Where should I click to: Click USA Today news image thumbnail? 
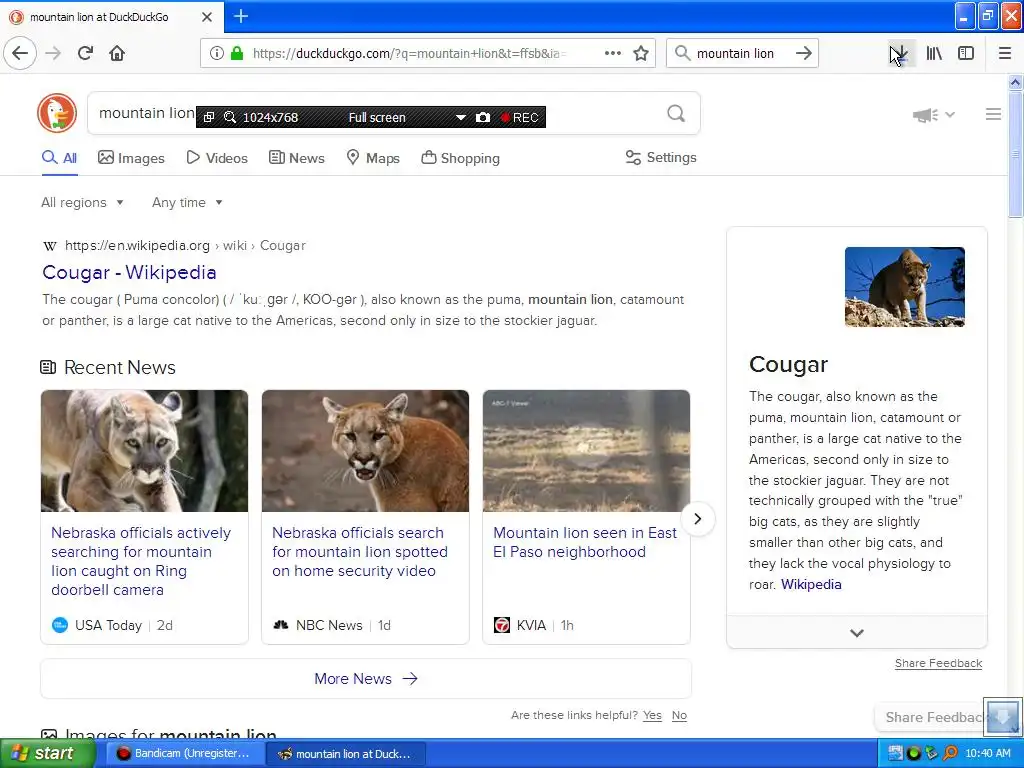(144, 451)
